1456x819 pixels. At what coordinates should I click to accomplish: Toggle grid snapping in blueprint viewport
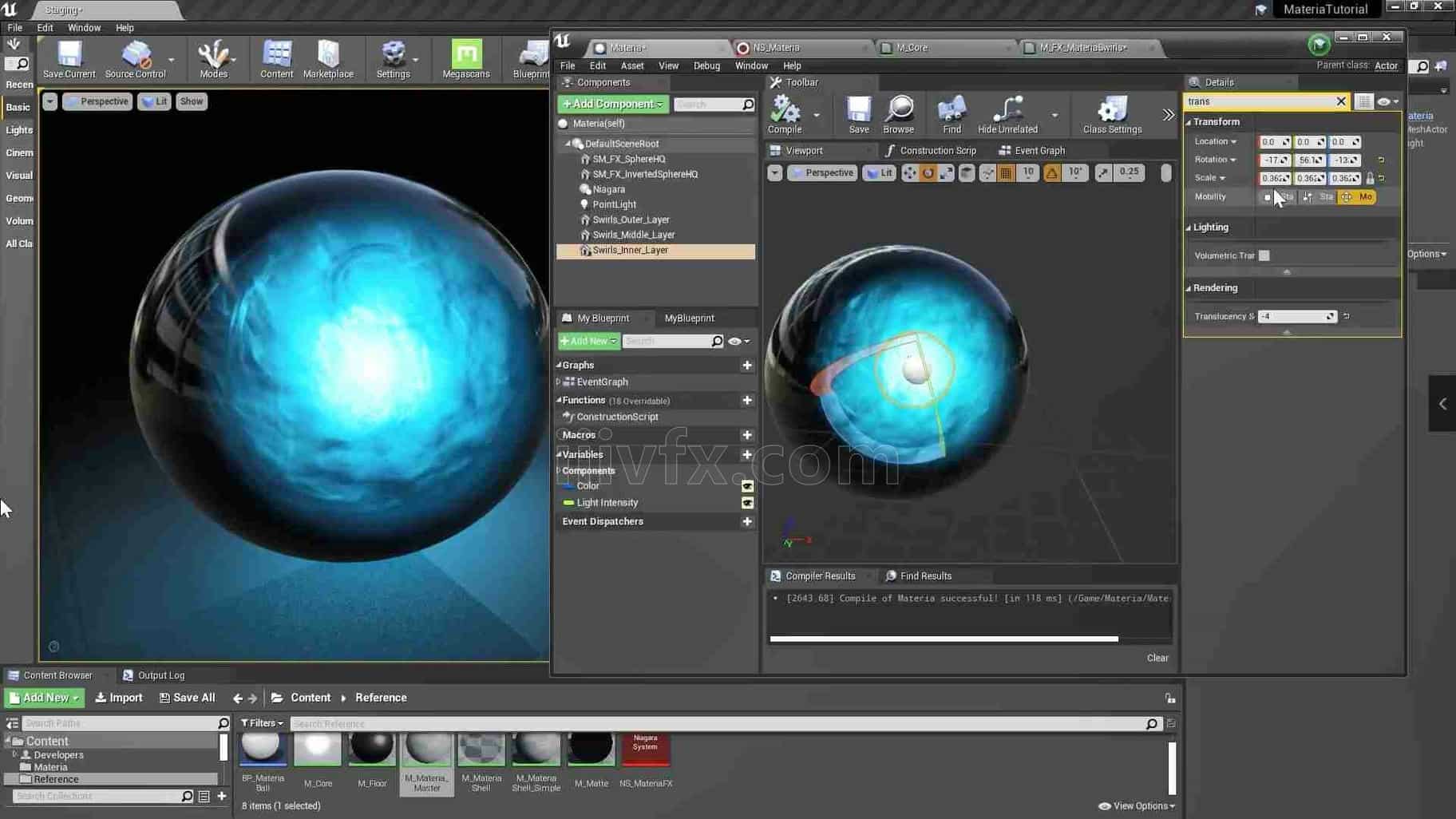[x=1006, y=172]
